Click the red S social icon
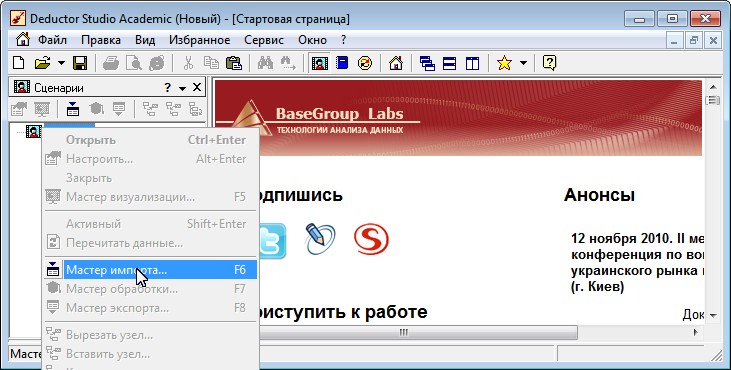 [371, 239]
